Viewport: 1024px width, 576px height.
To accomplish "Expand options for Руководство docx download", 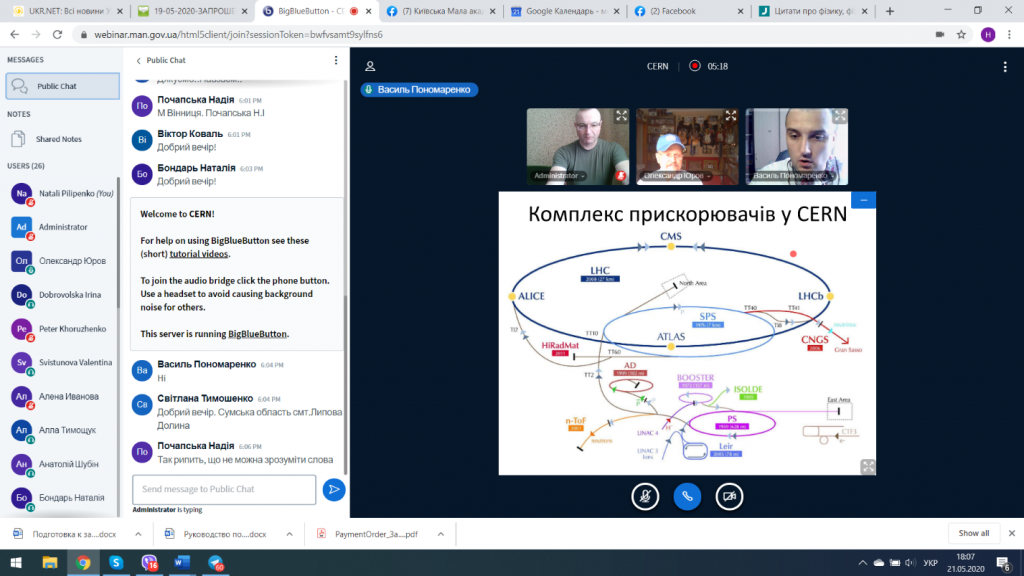I will (x=289, y=534).
